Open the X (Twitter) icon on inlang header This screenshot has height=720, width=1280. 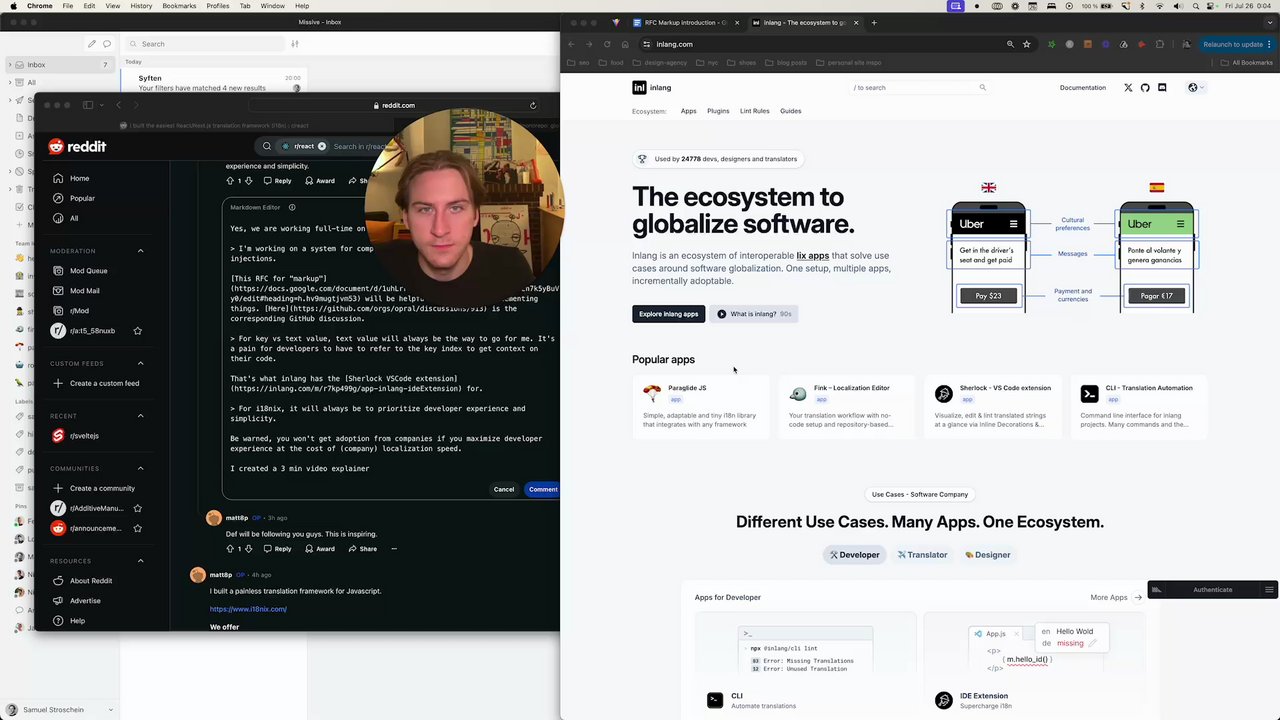coord(1128,88)
